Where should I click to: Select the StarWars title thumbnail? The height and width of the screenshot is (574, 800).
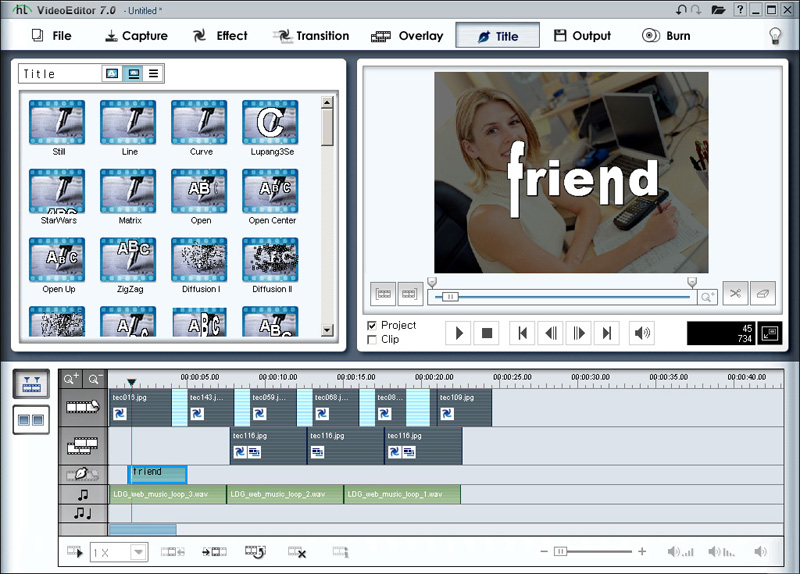59,190
